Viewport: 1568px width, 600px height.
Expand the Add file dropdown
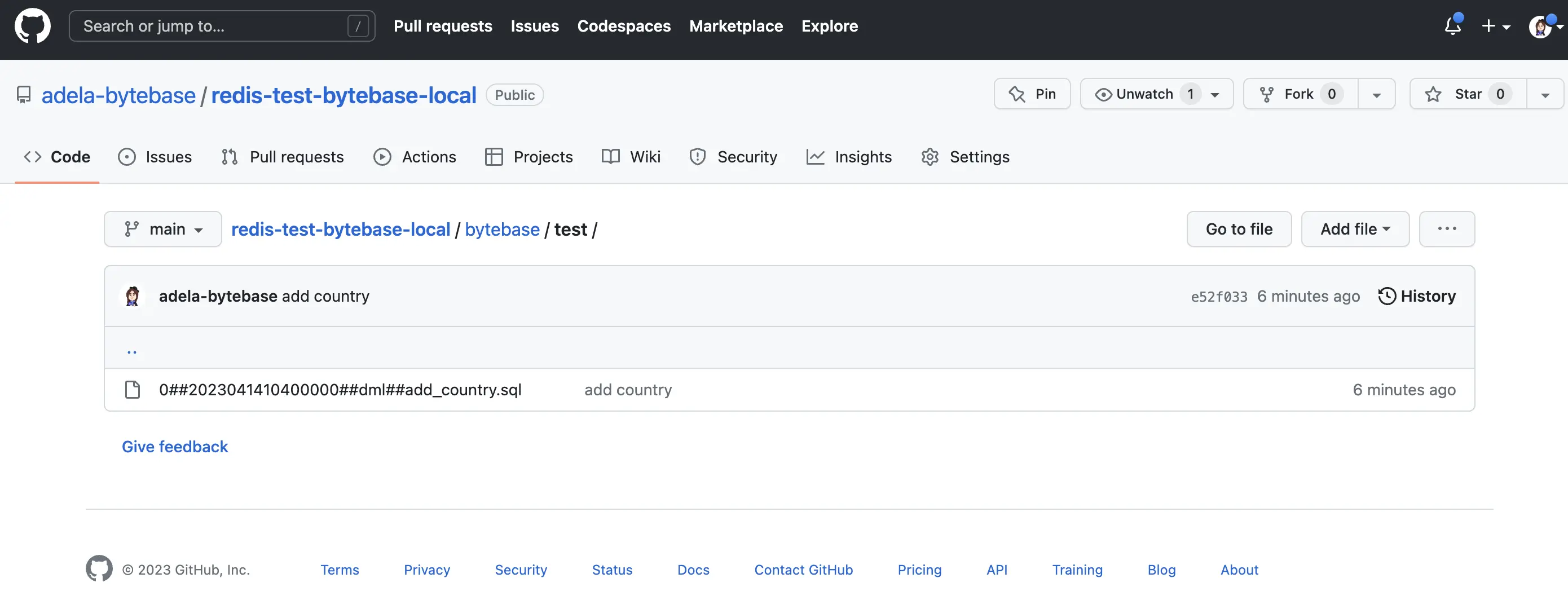1355,229
